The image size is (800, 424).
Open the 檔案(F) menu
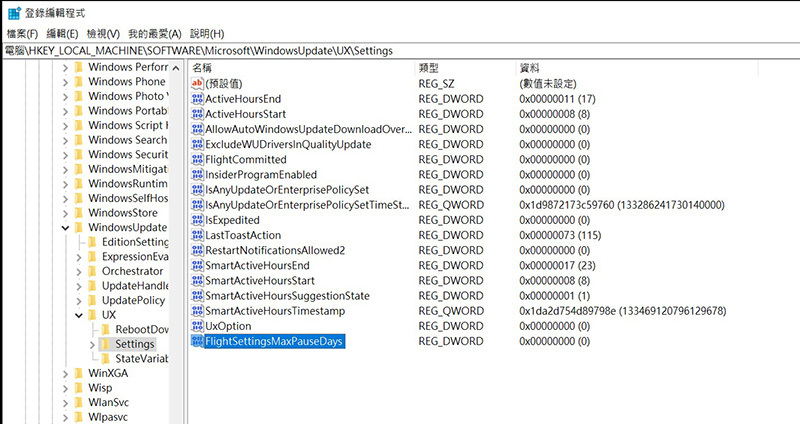[x=22, y=34]
